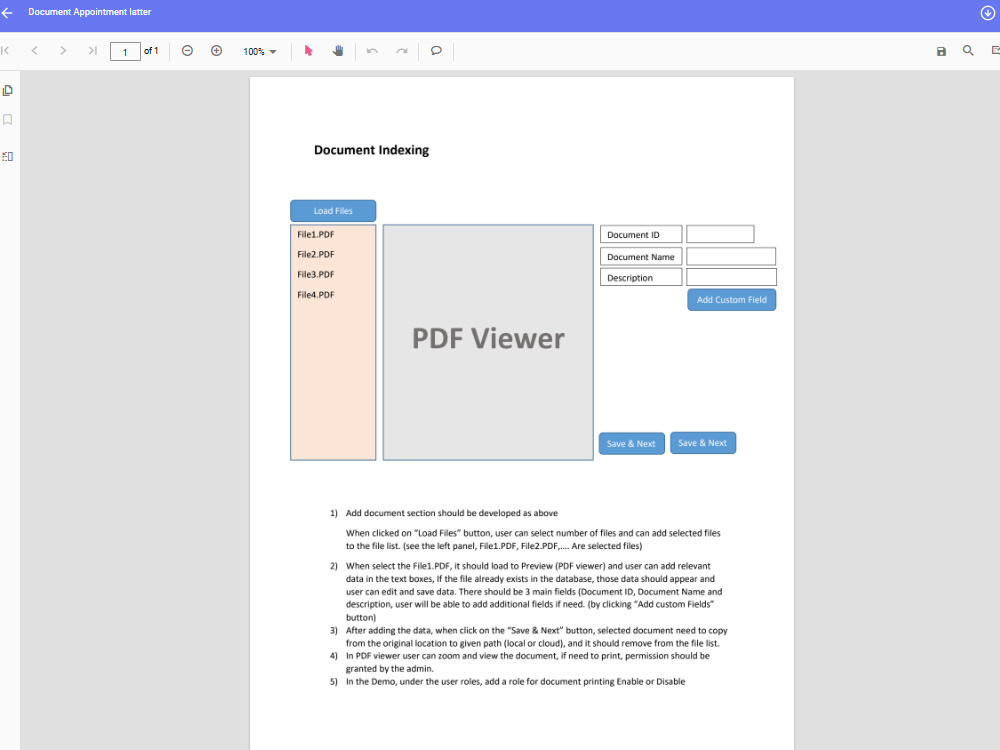Screen dimensions: 1000x750
Task: Jump to first page
Action: tap(5, 50)
